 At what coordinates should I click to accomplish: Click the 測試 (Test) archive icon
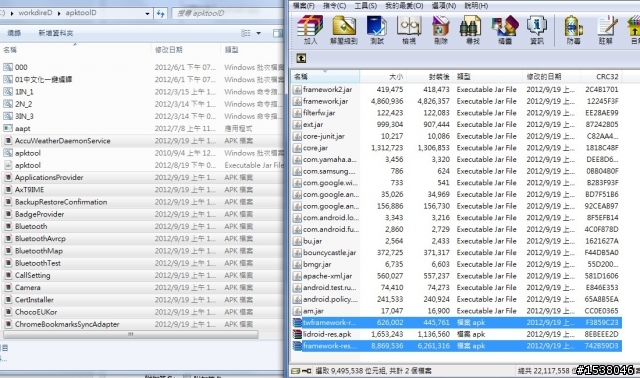tap(377, 29)
